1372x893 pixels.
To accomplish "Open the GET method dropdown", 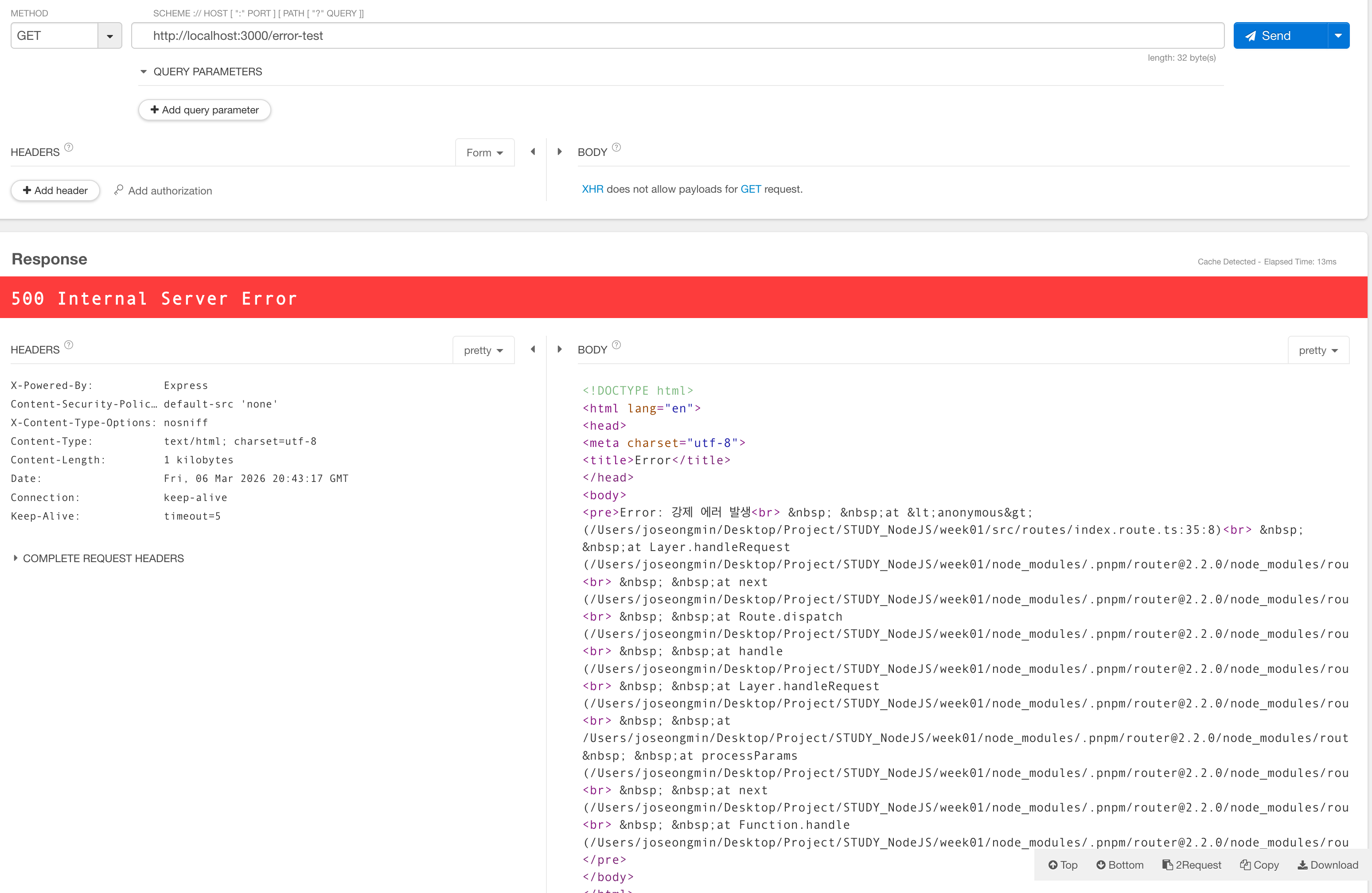I will click(109, 36).
